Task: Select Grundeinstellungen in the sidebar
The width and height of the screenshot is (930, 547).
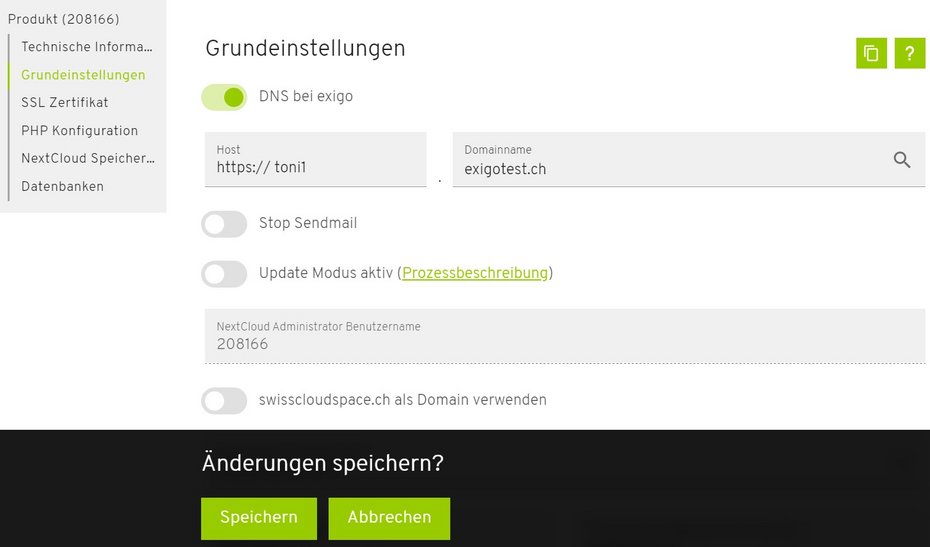Action: [x=83, y=75]
